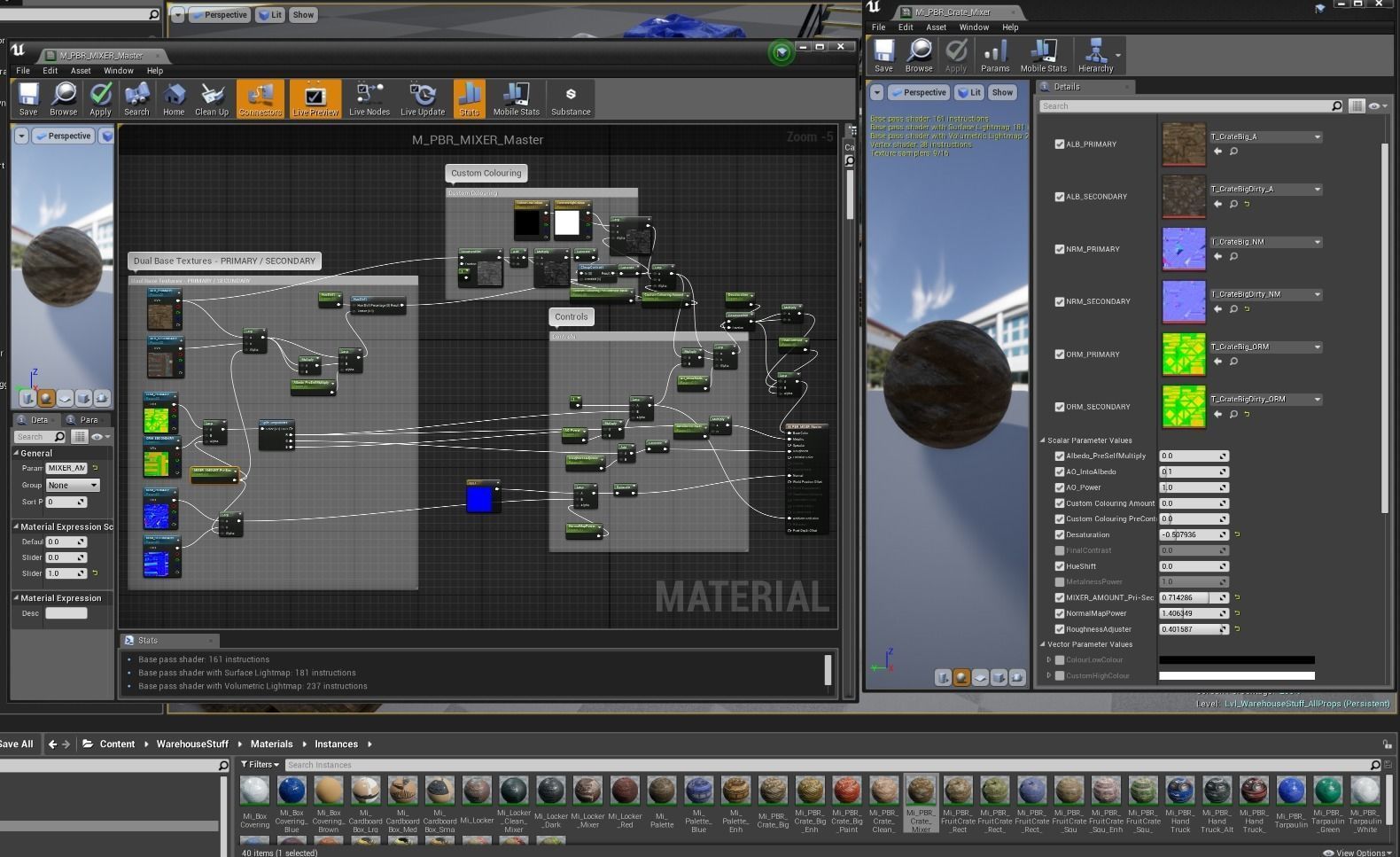
Task: Click Hierarchy in the instance editor toolbar
Action: tap(1096, 56)
